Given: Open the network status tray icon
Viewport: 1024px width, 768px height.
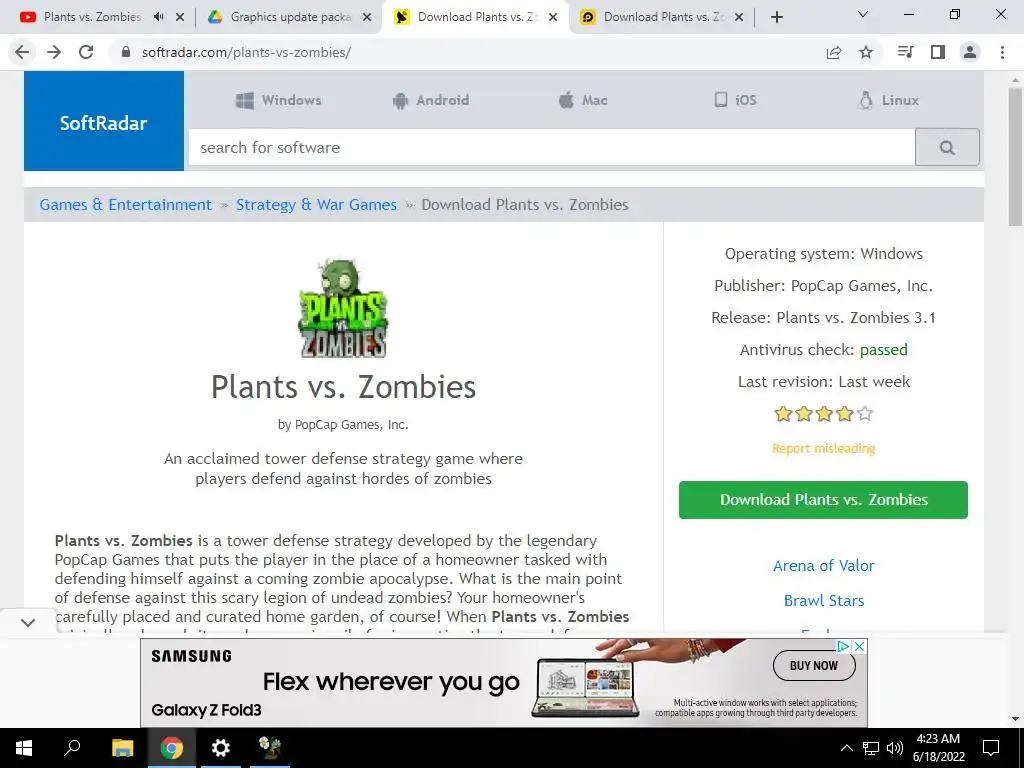Looking at the screenshot, I should [x=871, y=748].
